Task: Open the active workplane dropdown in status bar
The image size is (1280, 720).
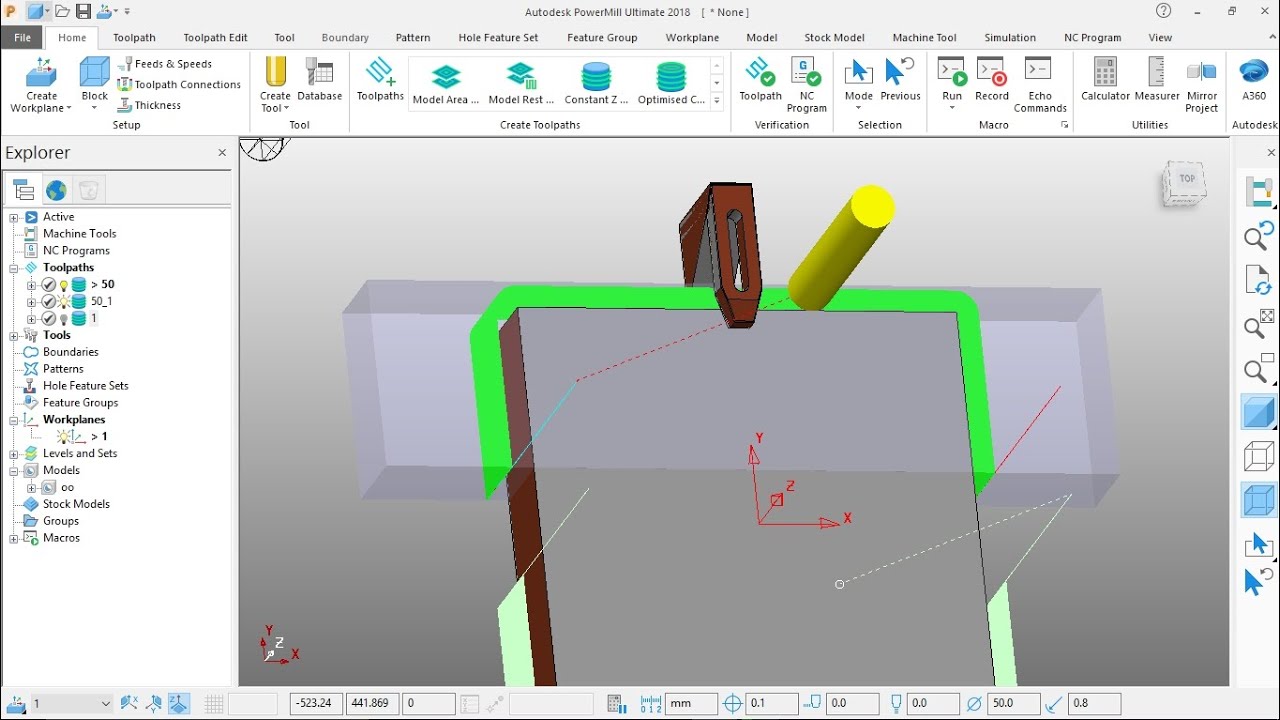Action: (106, 704)
